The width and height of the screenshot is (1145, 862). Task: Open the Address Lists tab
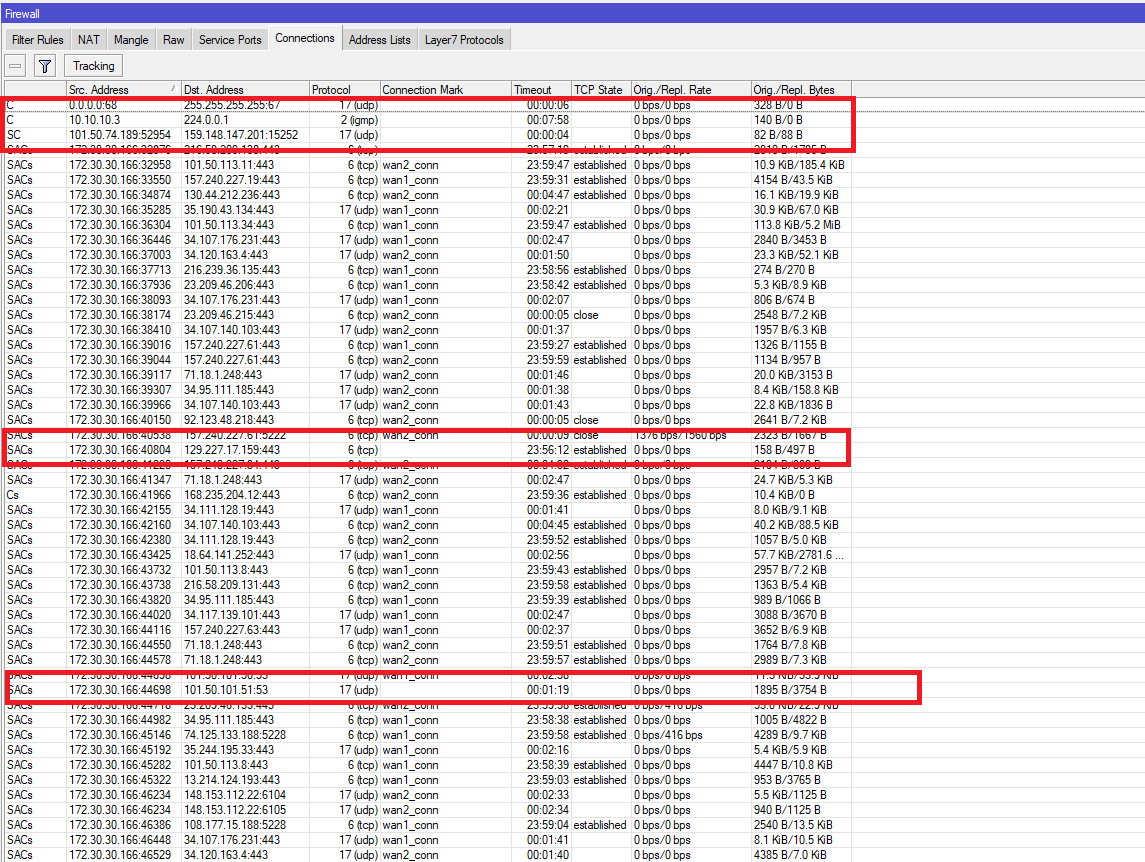point(379,38)
